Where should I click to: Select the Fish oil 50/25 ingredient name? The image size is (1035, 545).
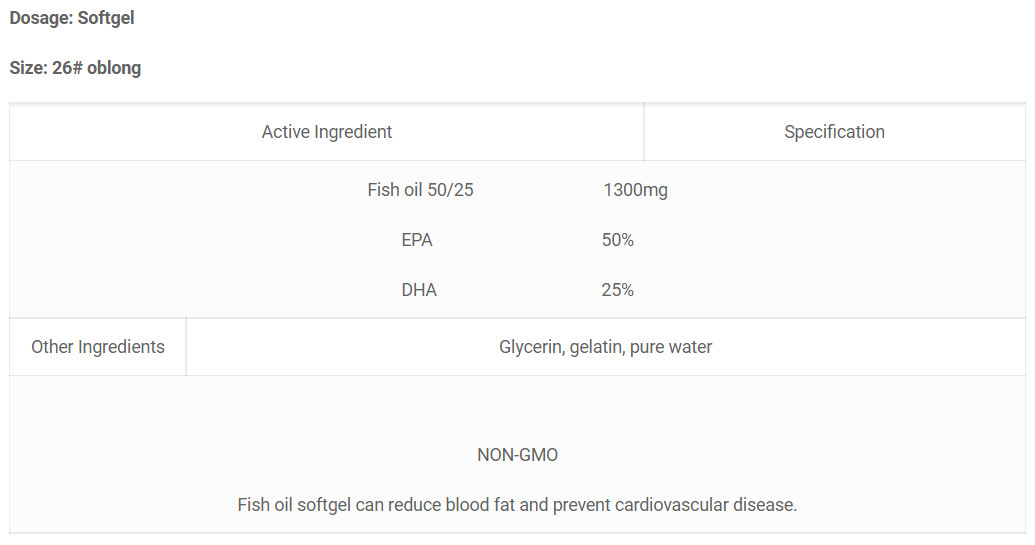pyautogui.click(x=420, y=190)
